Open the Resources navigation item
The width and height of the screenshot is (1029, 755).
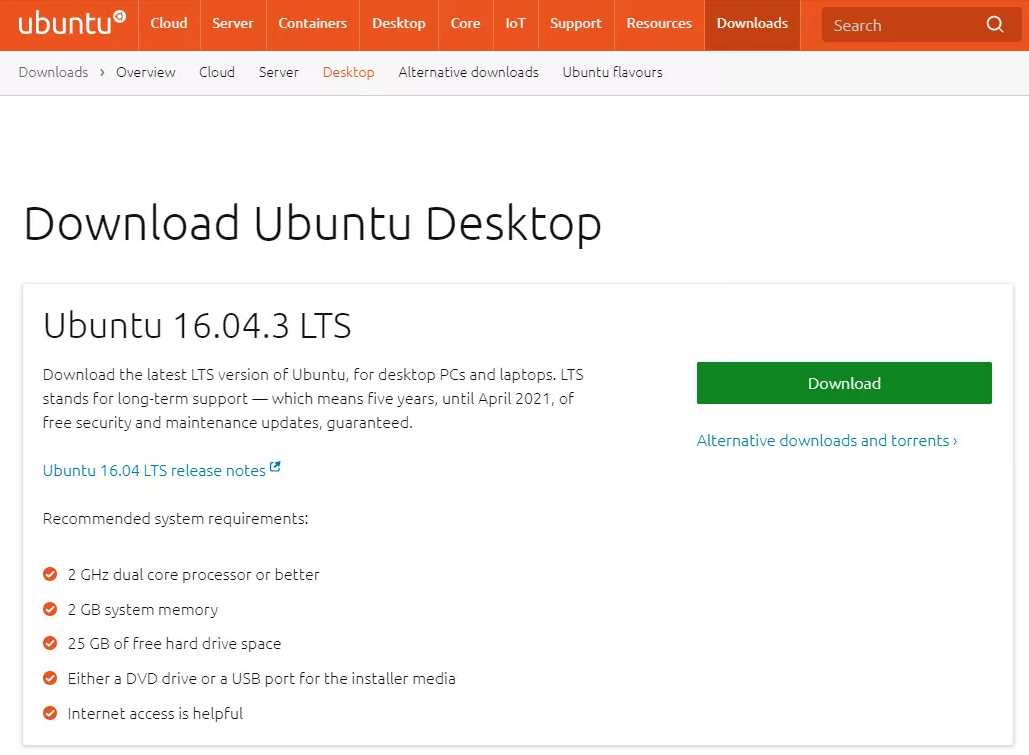coord(659,24)
